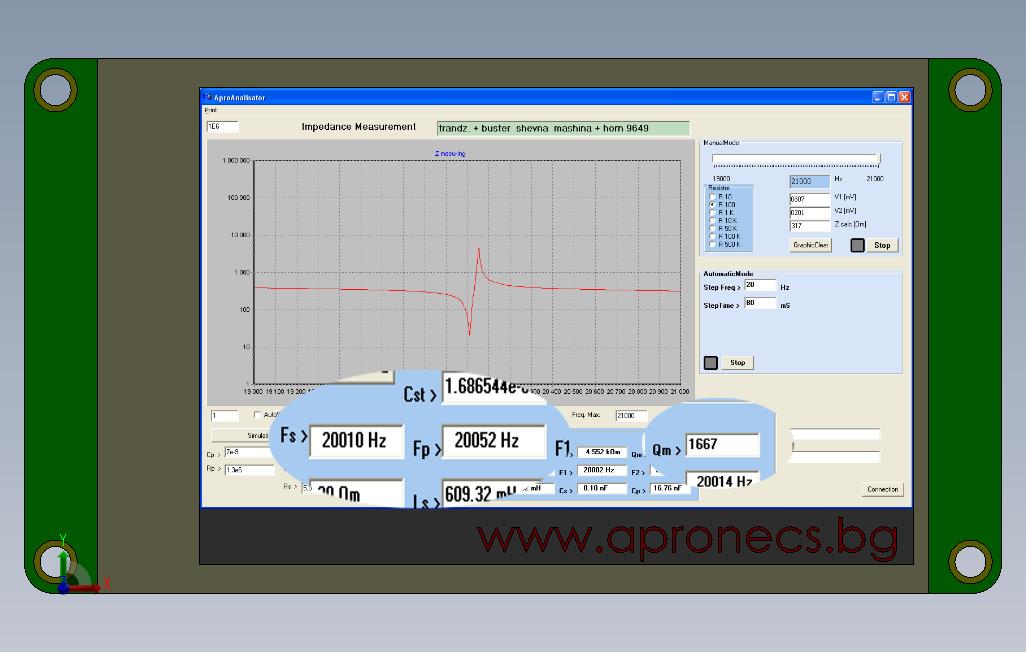Click the Freq Max 21000 field
The height and width of the screenshot is (652, 1026).
click(631, 416)
